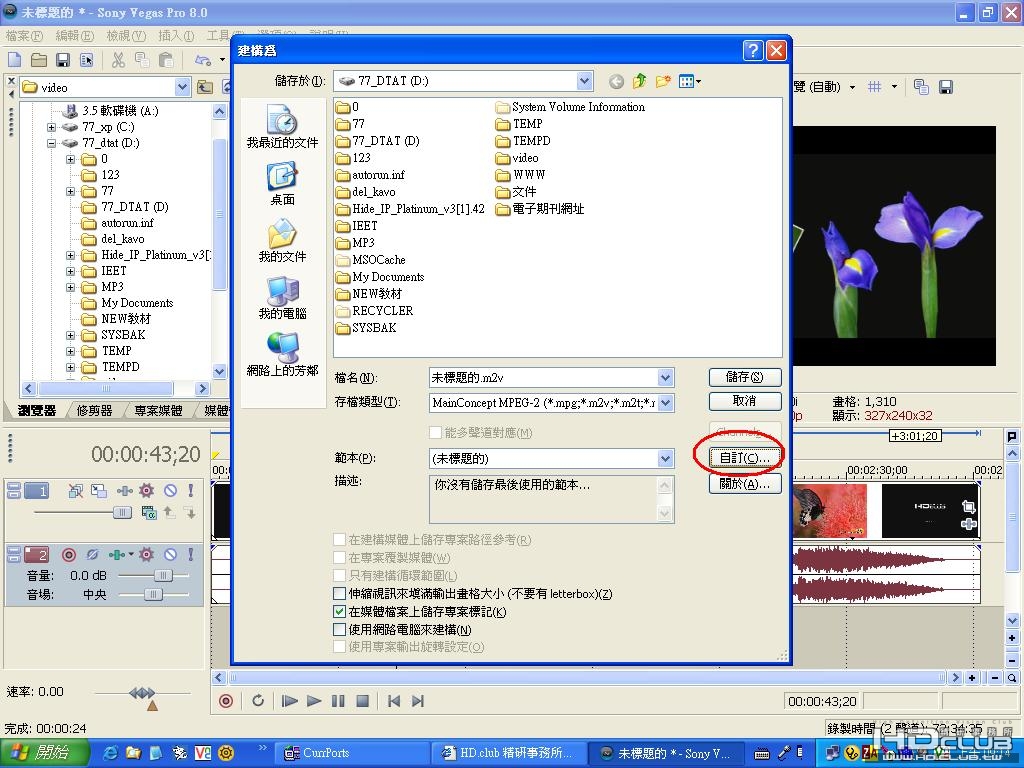Uncheck save project markers in media file

(x=339, y=612)
